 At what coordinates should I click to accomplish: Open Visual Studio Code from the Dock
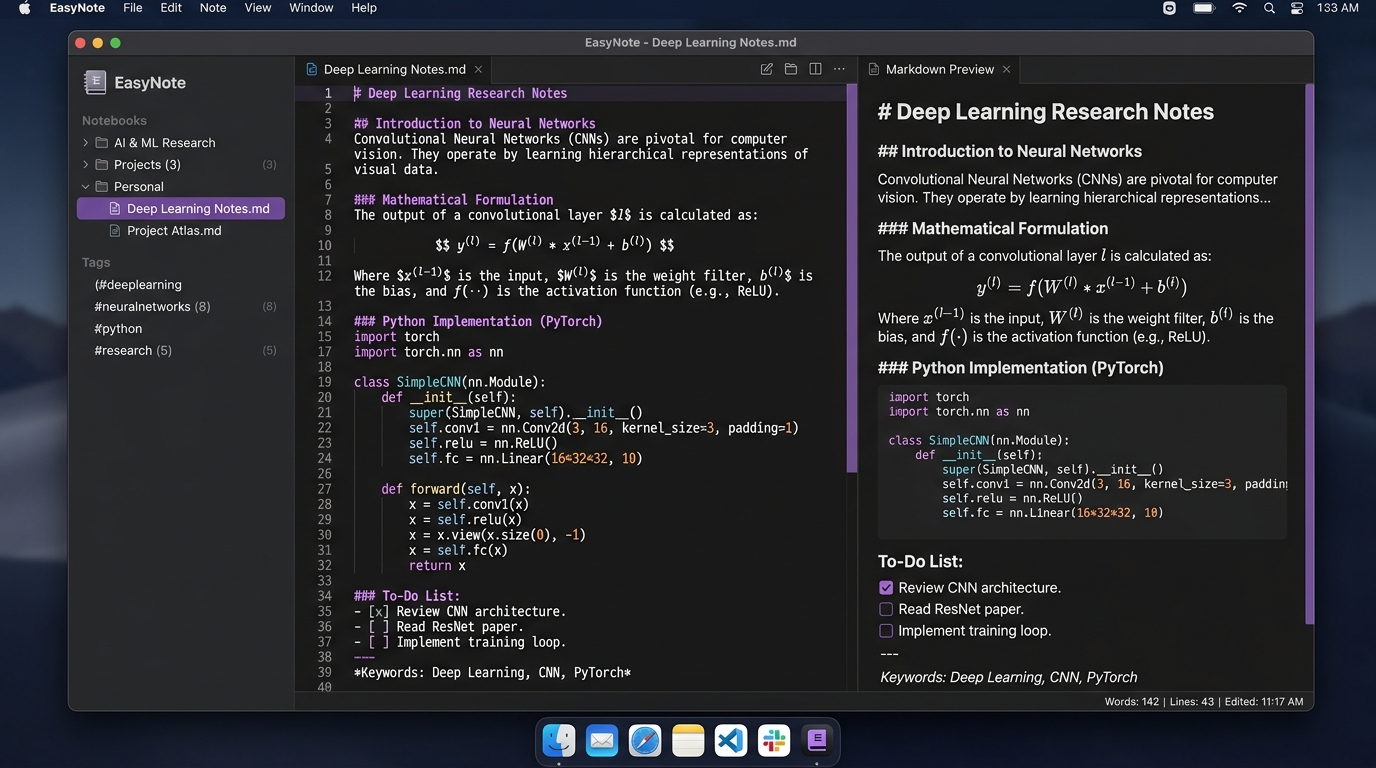[731, 740]
